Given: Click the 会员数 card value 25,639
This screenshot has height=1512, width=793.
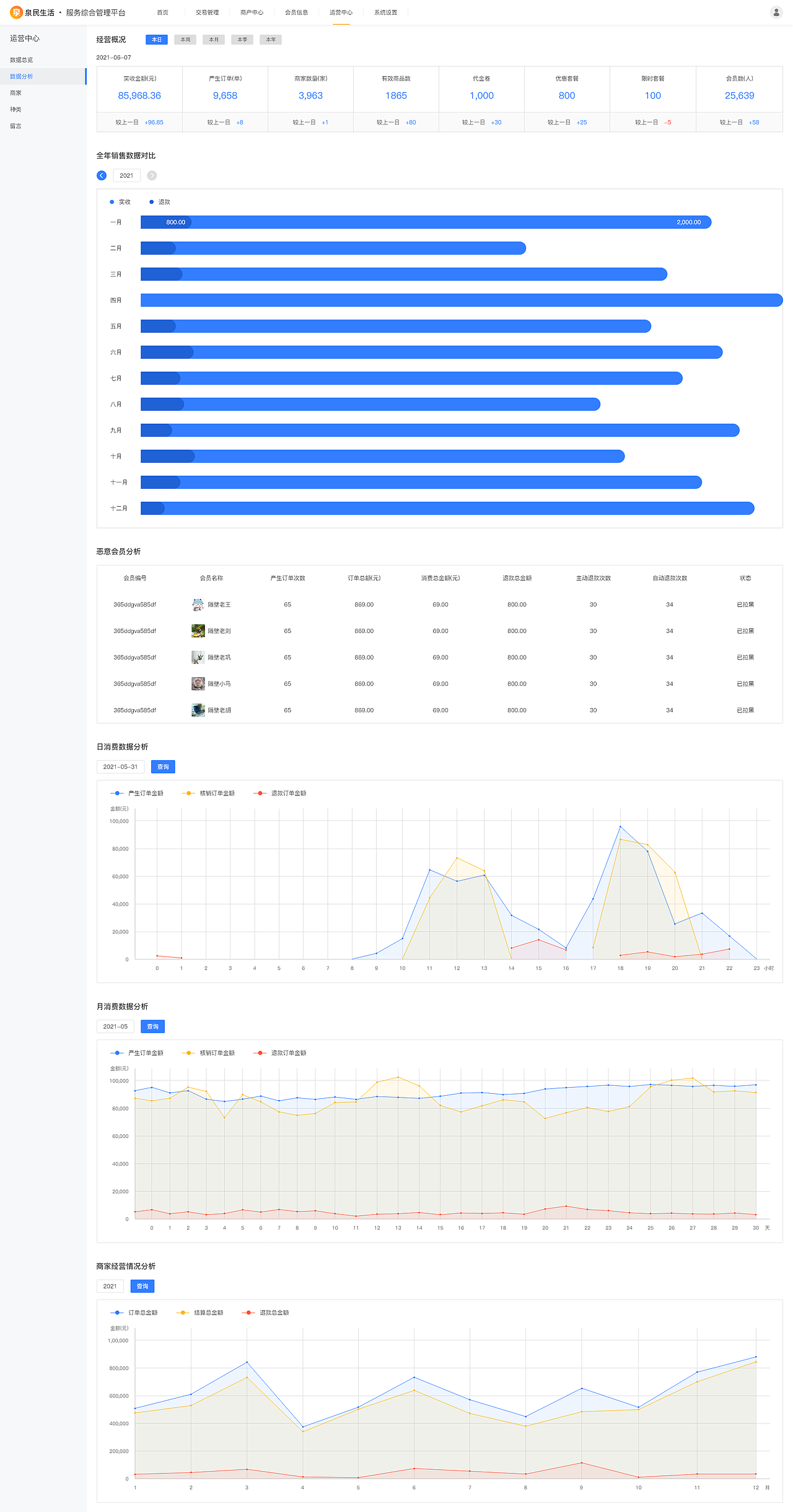Looking at the screenshot, I should tap(739, 95).
